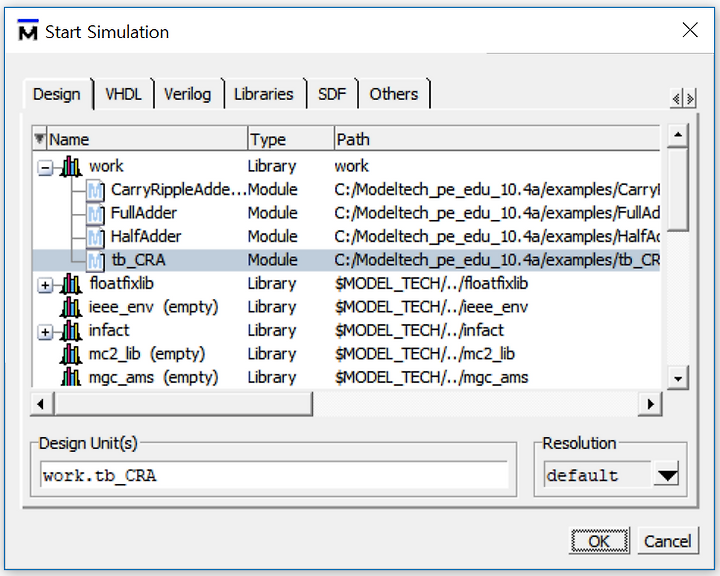Click OK to start simulation
The width and height of the screenshot is (720, 576).
(x=599, y=541)
